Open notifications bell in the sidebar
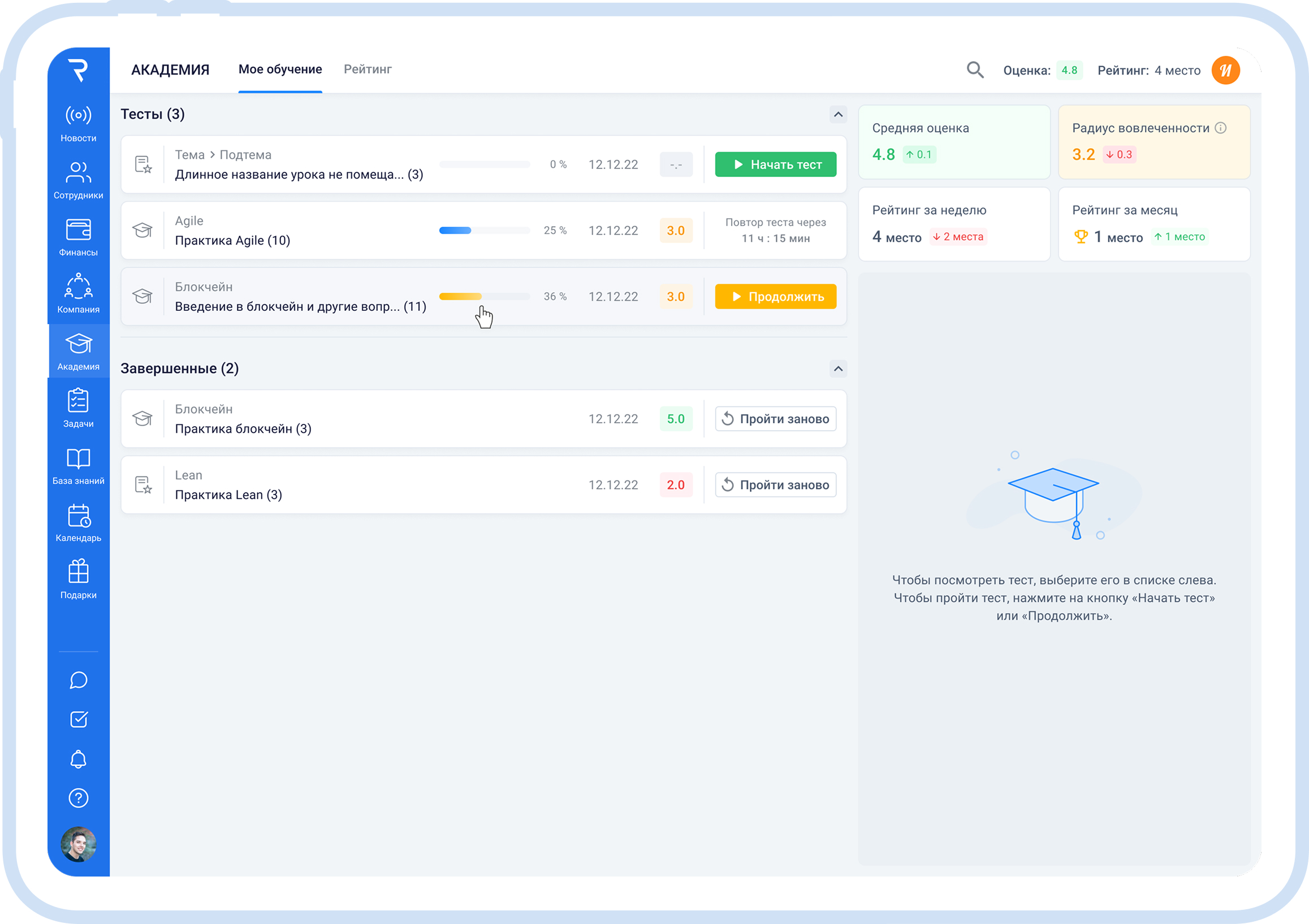 click(78, 759)
